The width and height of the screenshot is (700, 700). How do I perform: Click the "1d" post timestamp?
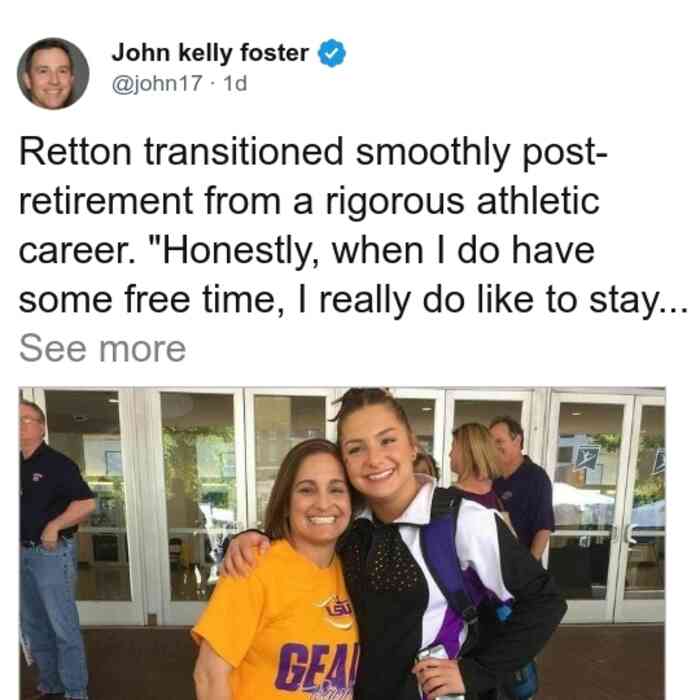[235, 83]
